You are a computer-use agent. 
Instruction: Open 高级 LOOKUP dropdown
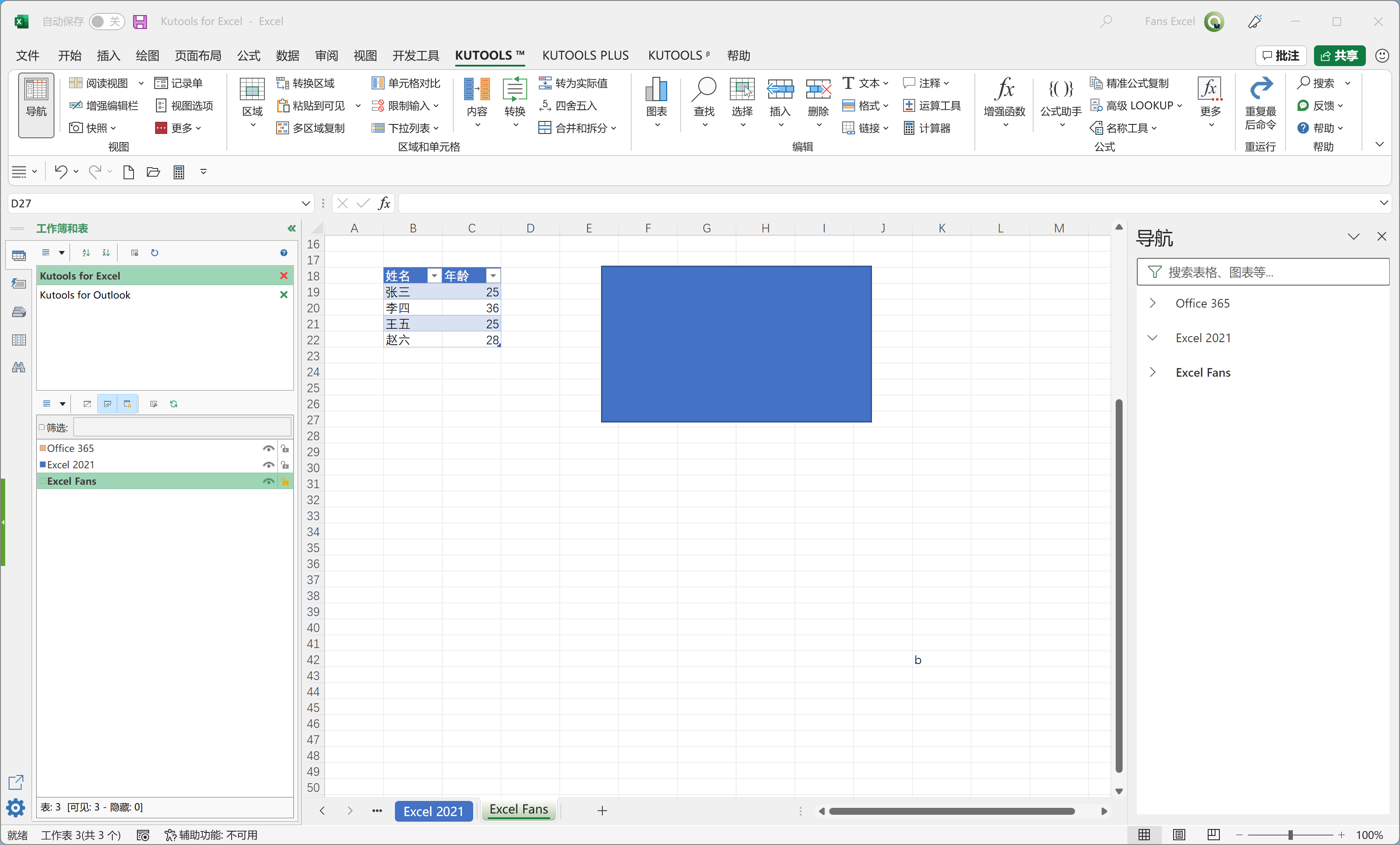click(1136, 105)
